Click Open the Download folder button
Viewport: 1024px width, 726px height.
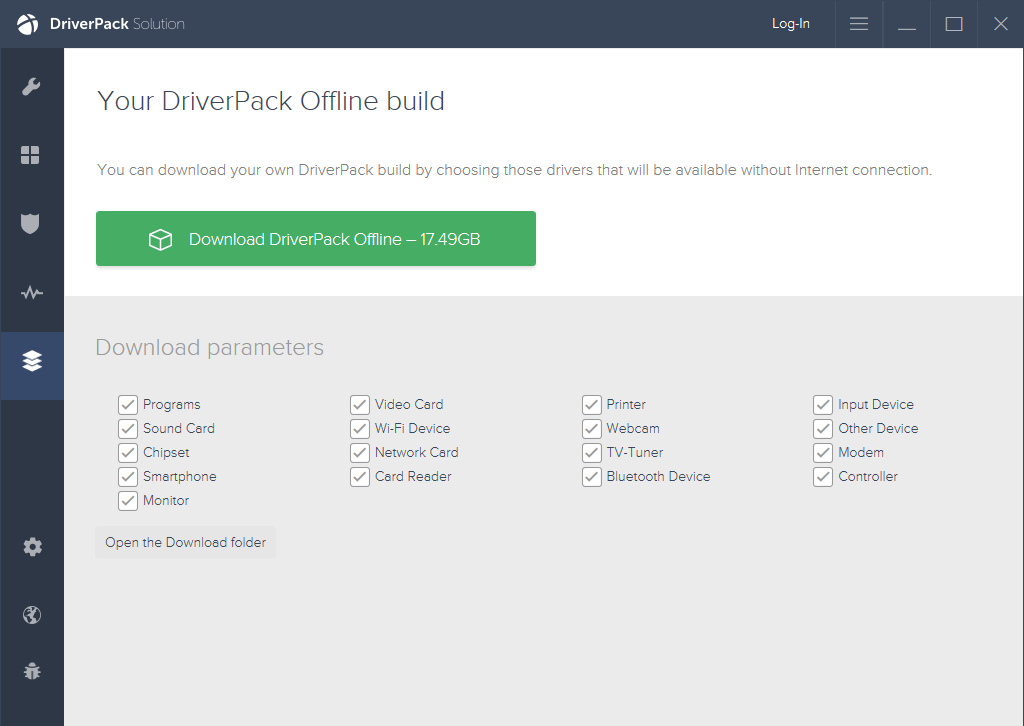point(185,543)
